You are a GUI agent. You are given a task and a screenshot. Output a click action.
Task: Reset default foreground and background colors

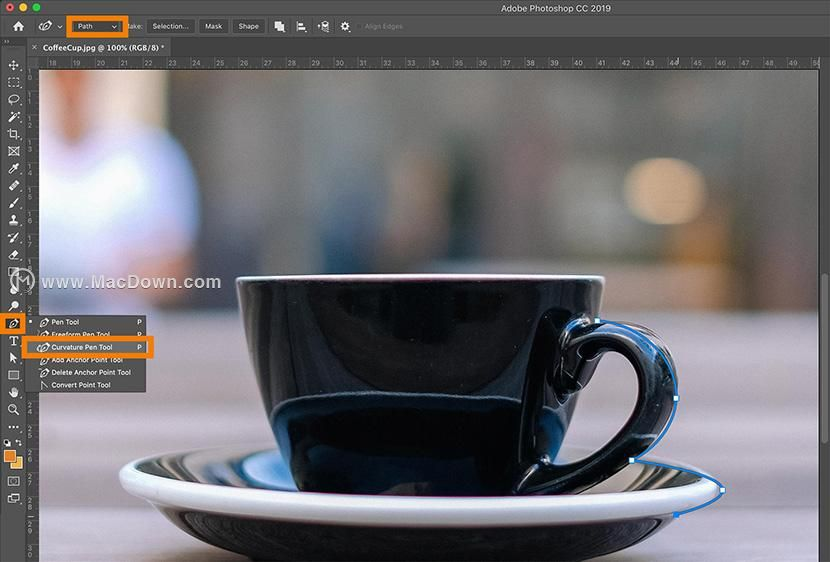point(7,442)
